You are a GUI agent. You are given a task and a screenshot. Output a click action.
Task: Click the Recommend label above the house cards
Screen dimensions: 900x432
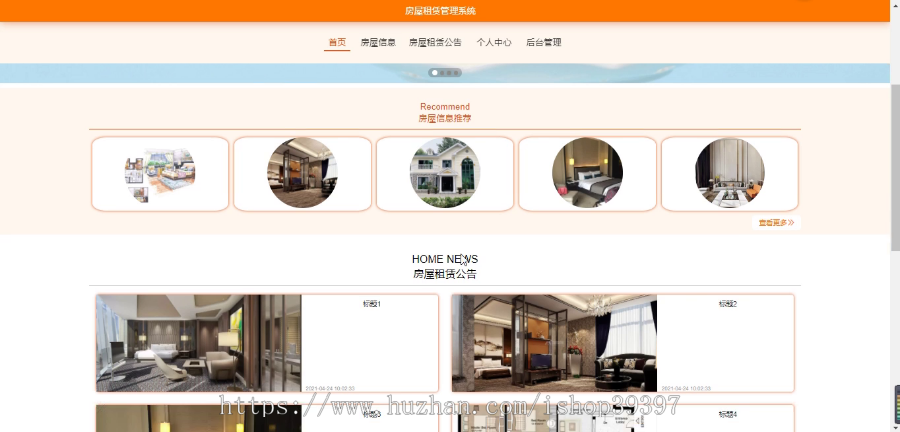(x=445, y=107)
